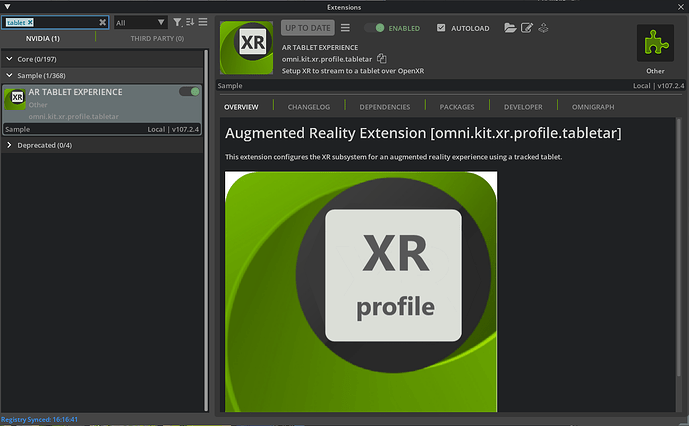Open the window menu triangle in title bar
This screenshot has width=689, height=426.
[x=7, y=7]
